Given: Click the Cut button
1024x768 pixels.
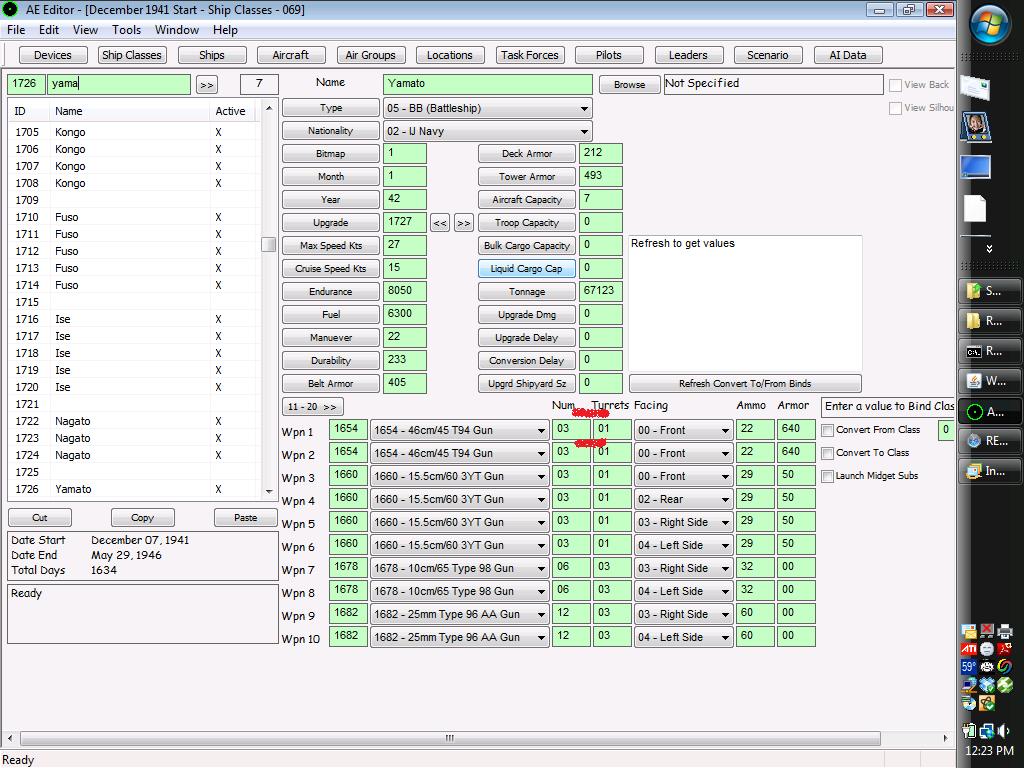Looking at the screenshot, I should [40, 518].
